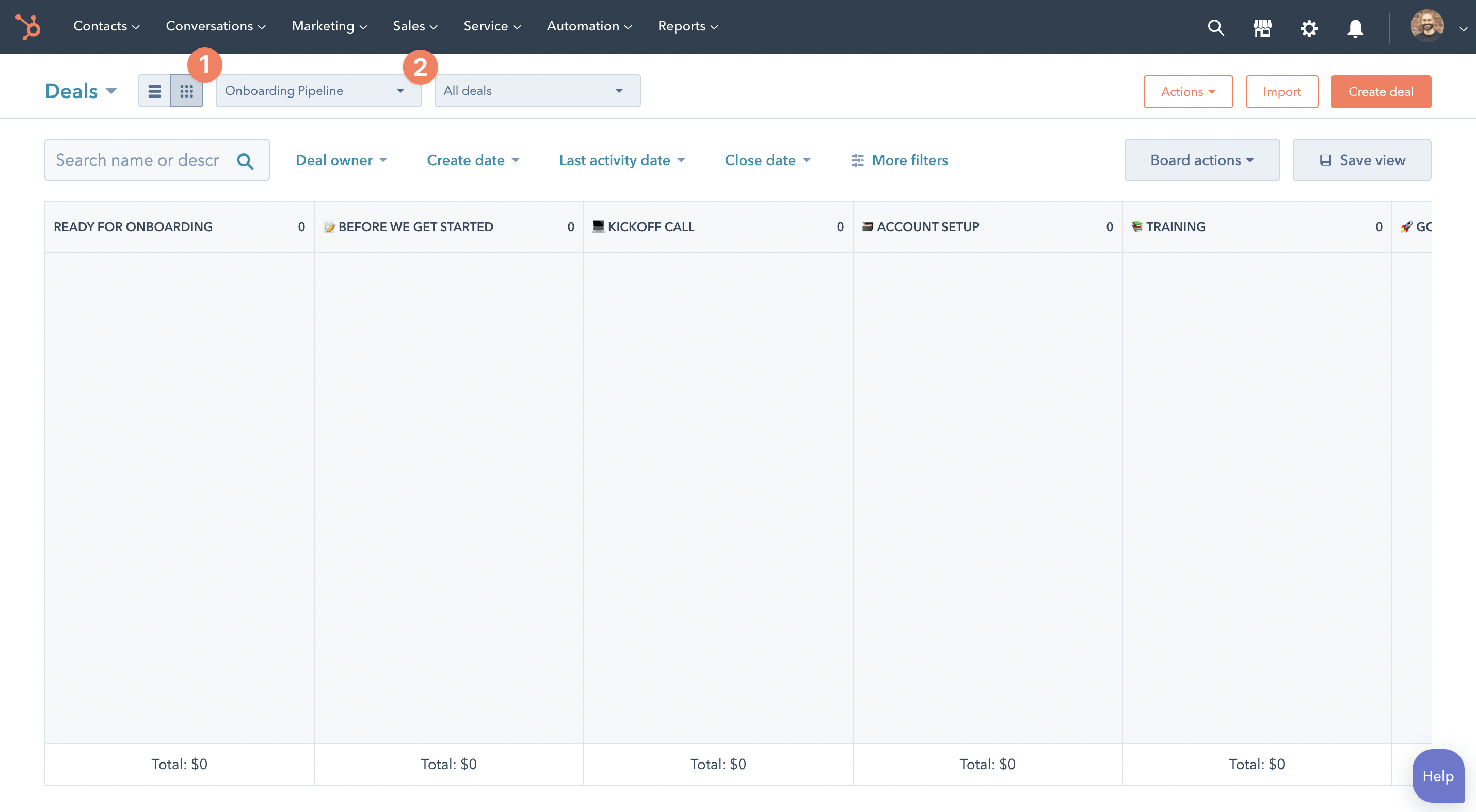Click the More filters sliders icon
Screen dimensions: 1476x812
[857, 160]
